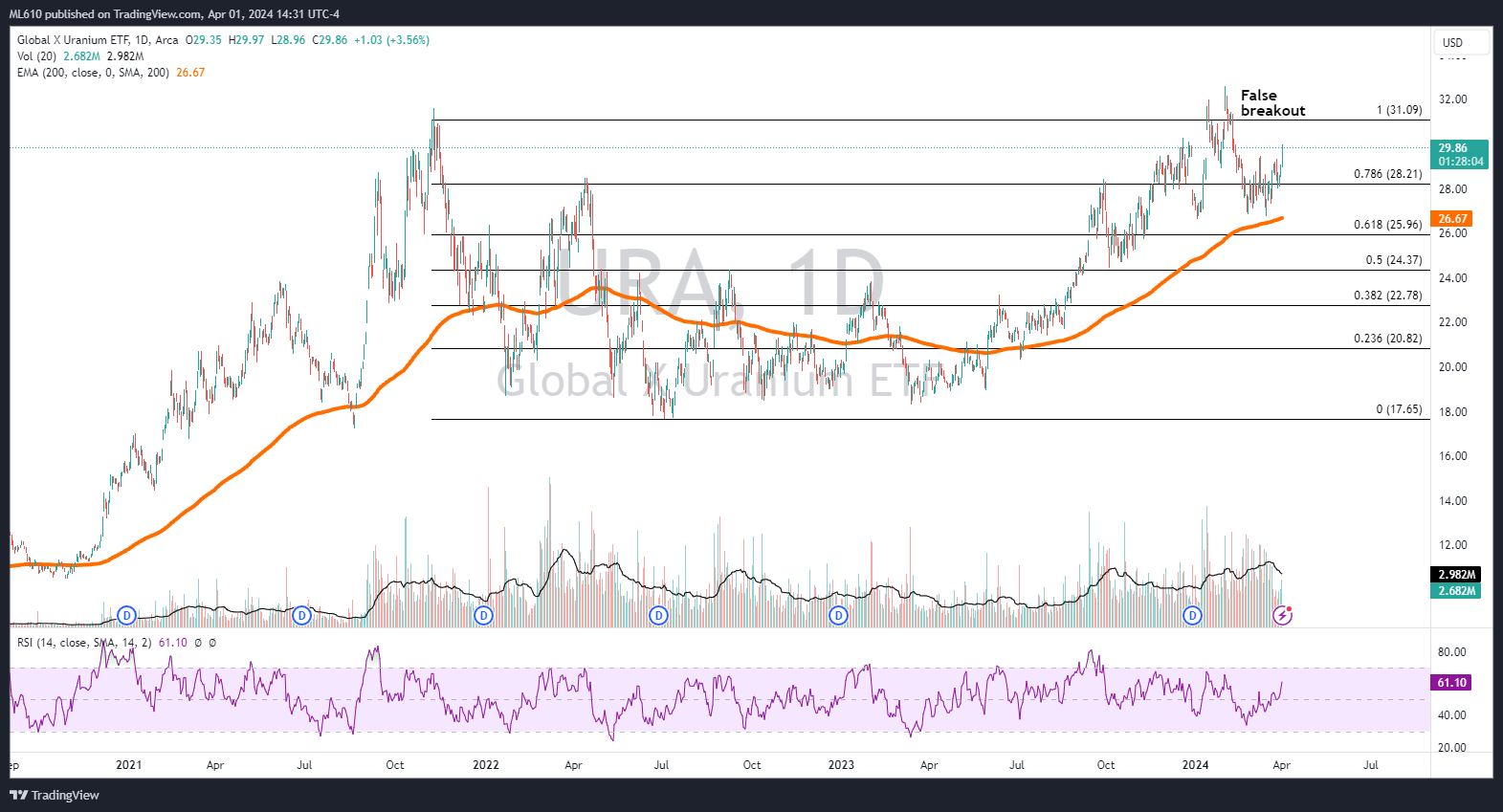Click the 32.00 price axis label
This screenshot has width=1503, height=812.
pyautogui.click(x=1452, y=99)
